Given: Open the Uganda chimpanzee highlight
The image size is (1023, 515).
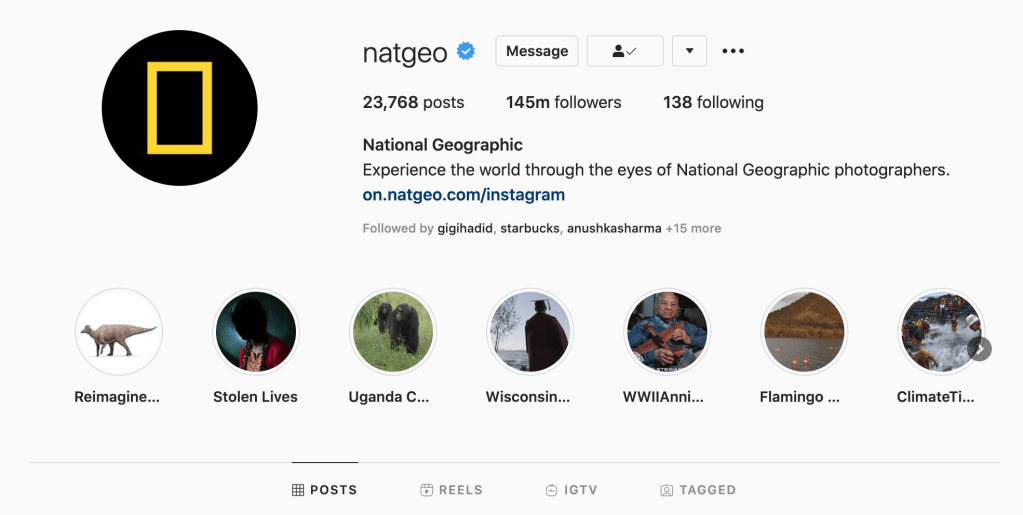Looking at the screenshot, I should pos(392,332).
